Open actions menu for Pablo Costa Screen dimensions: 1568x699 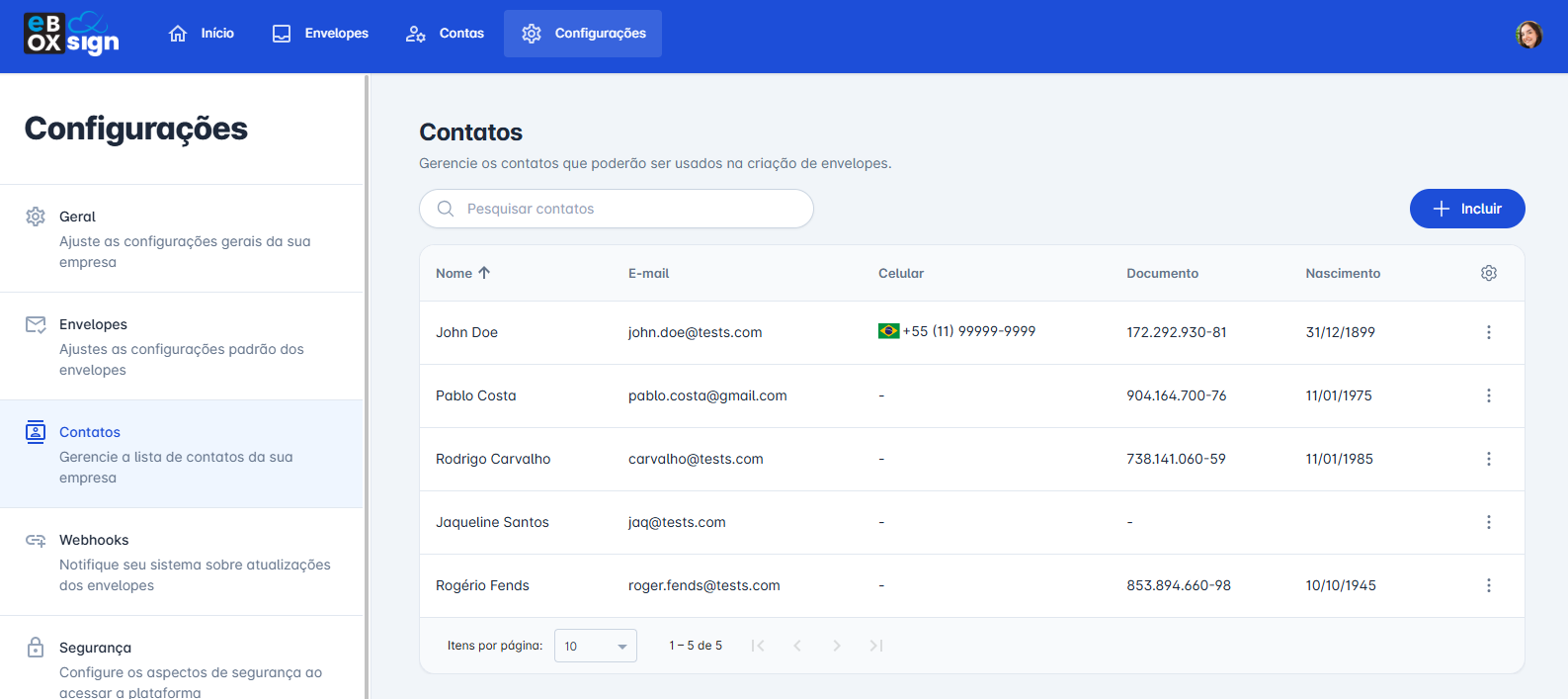point(1488,395)
